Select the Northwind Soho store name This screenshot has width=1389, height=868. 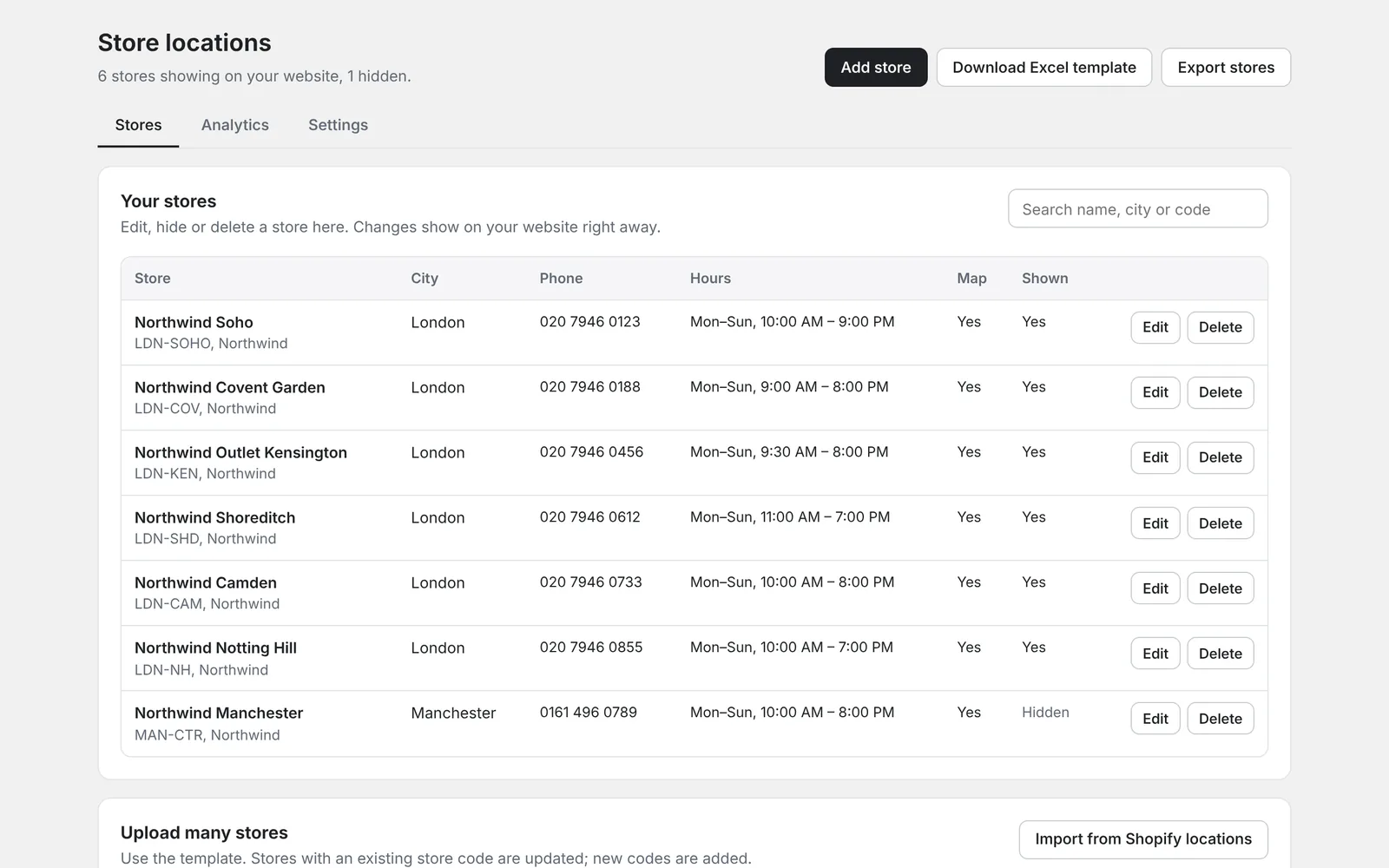coord(194,322)
